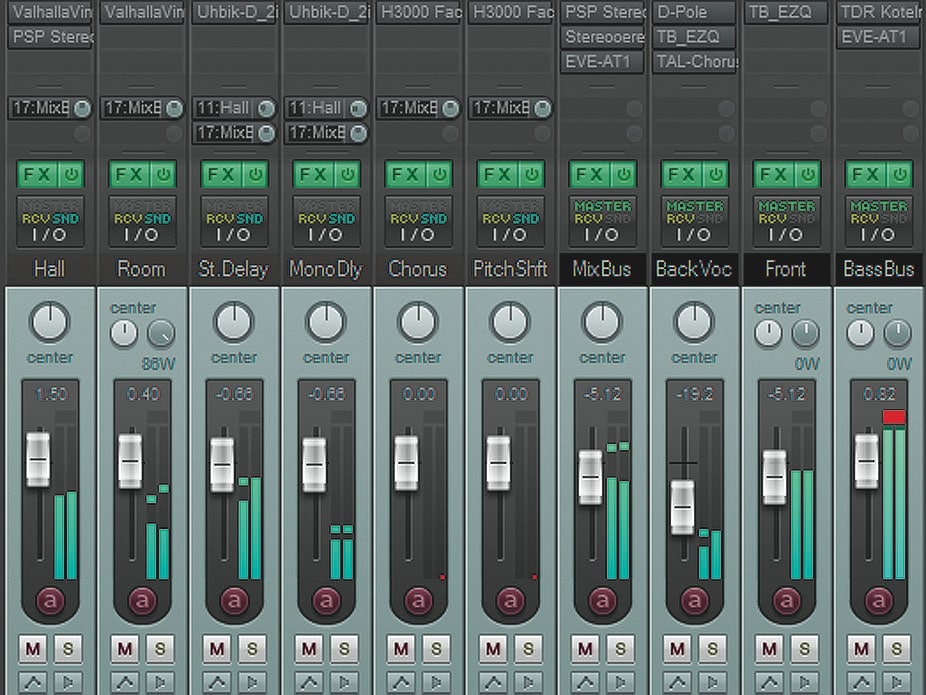
Task: Select the Hall track name
Action: pos(50,269)
